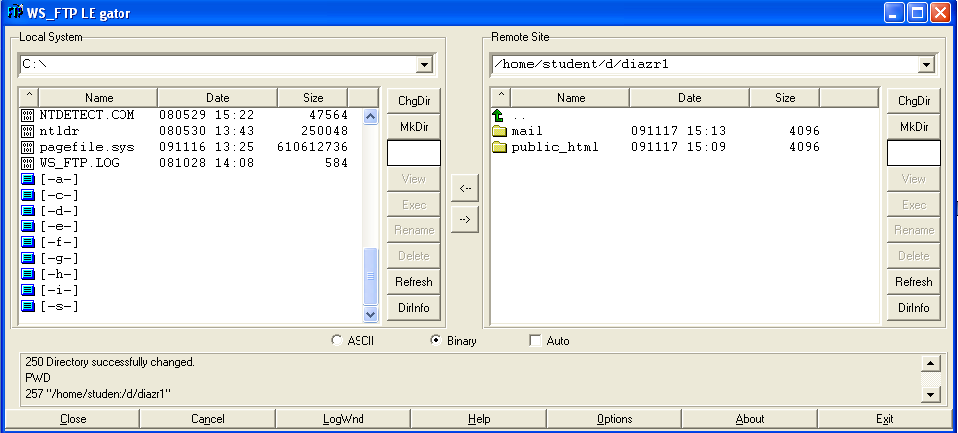Sort local files by Size column
This screenshot has width=958, height=433.
313,97
